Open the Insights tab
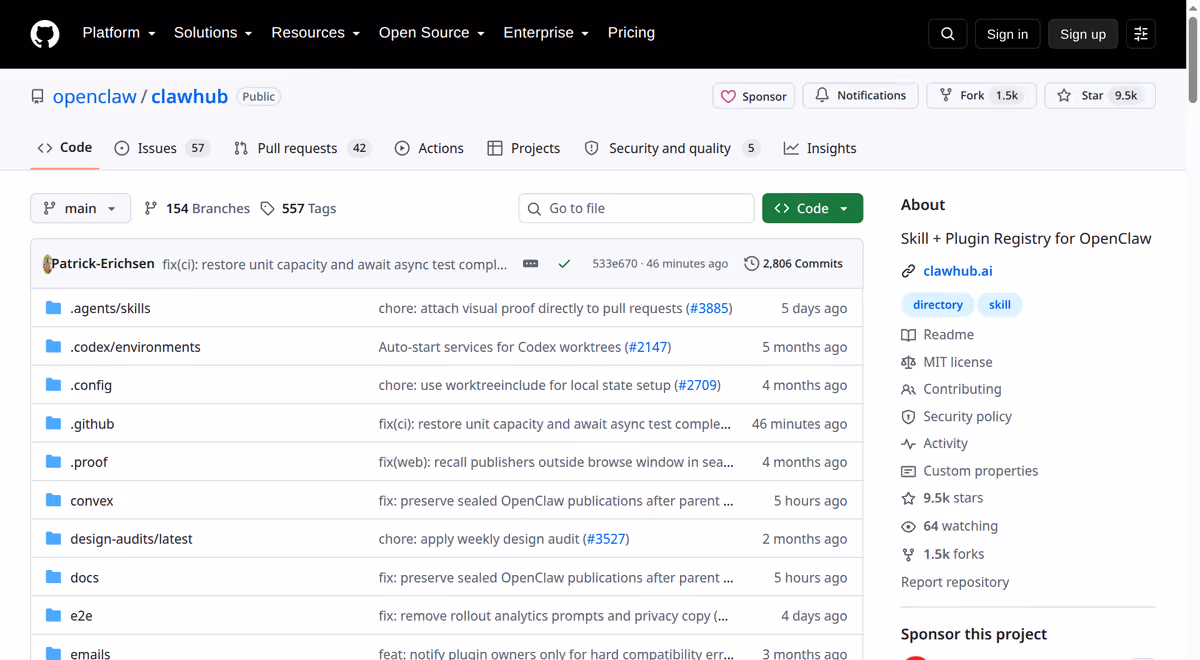This screenshot has width=1200, height=660. point(820,148)
